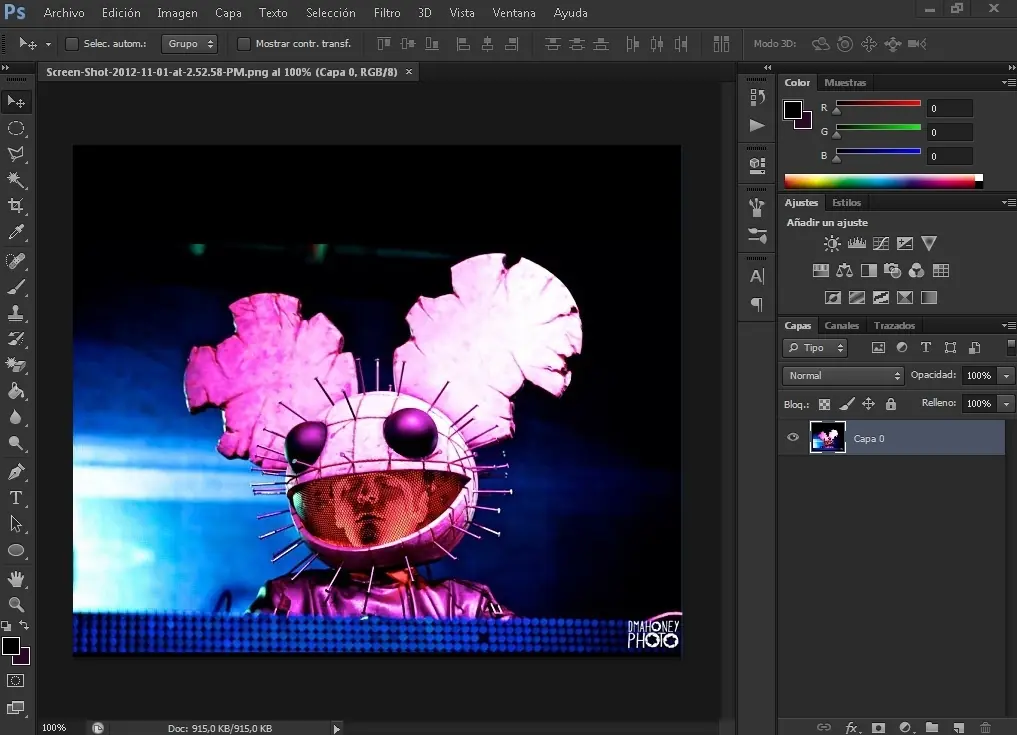
Task: Toggle Quick Mask mode
Action: (x=16, y=681)
